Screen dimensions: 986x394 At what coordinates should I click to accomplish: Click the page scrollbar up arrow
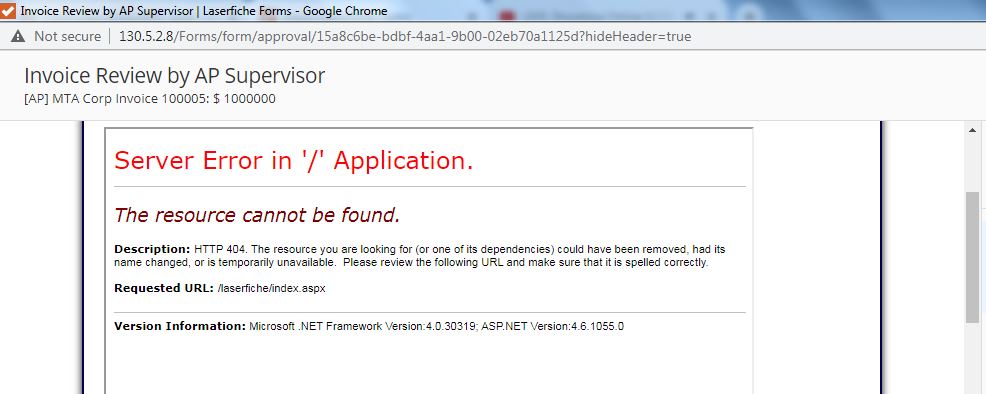click(972, 130)
